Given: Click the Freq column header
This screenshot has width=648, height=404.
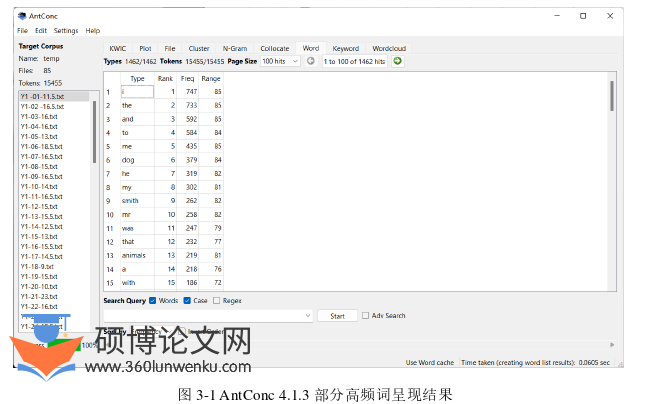Looking at the screenshot, I should coord(187,78).
